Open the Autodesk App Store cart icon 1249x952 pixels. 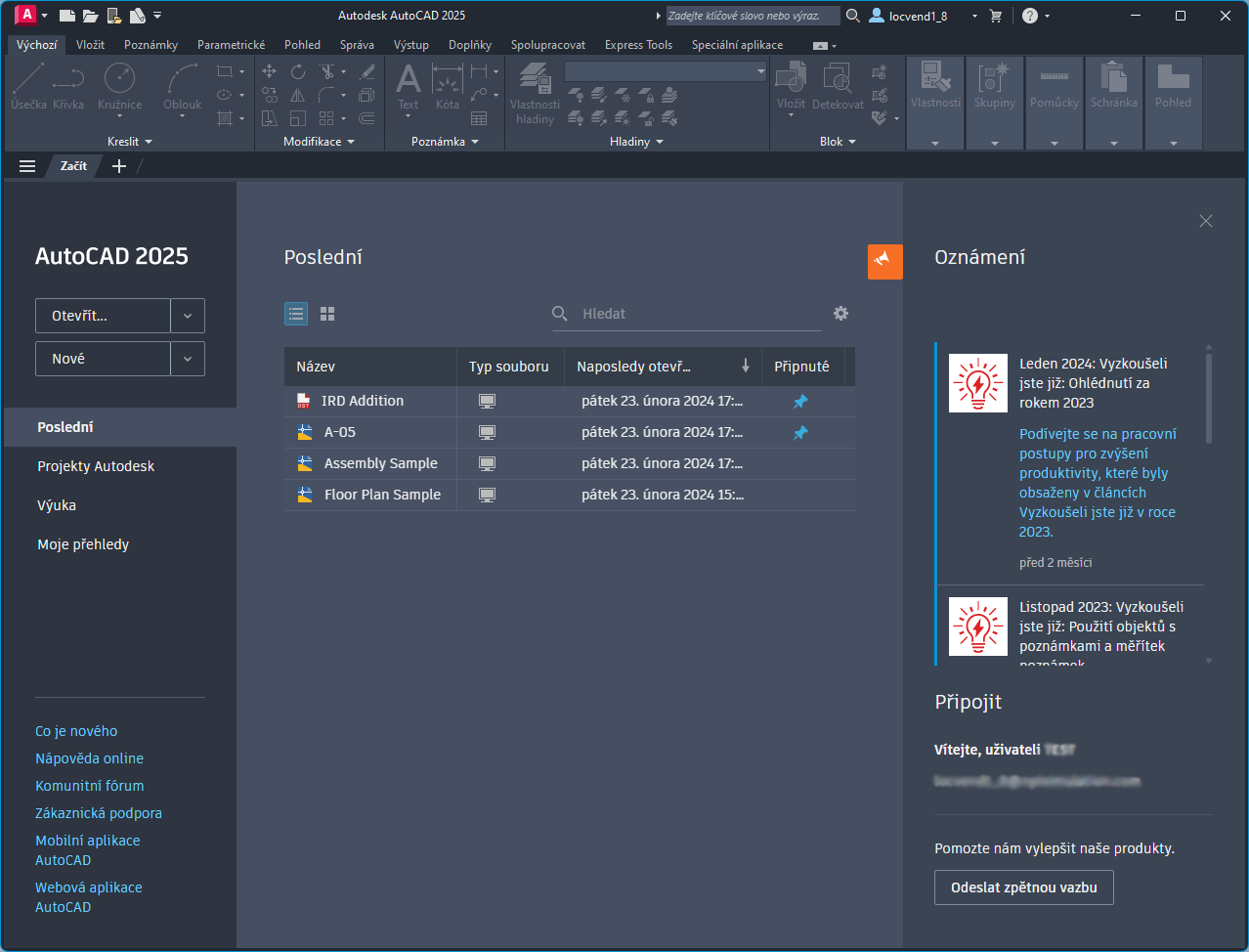click(996, 16)
